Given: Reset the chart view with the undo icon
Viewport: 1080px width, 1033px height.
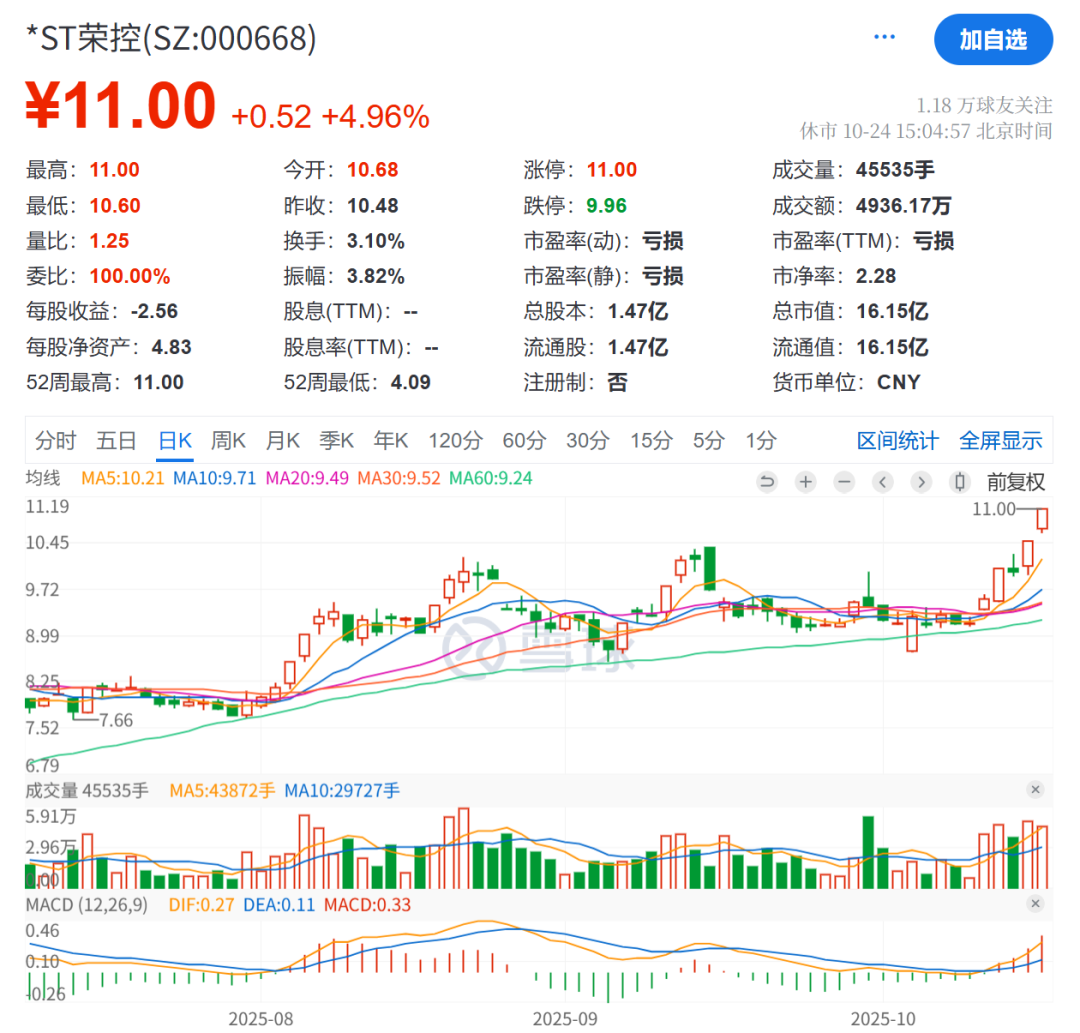Looking at the screenshot, I should pyautogui.click(x=767, y=481).
